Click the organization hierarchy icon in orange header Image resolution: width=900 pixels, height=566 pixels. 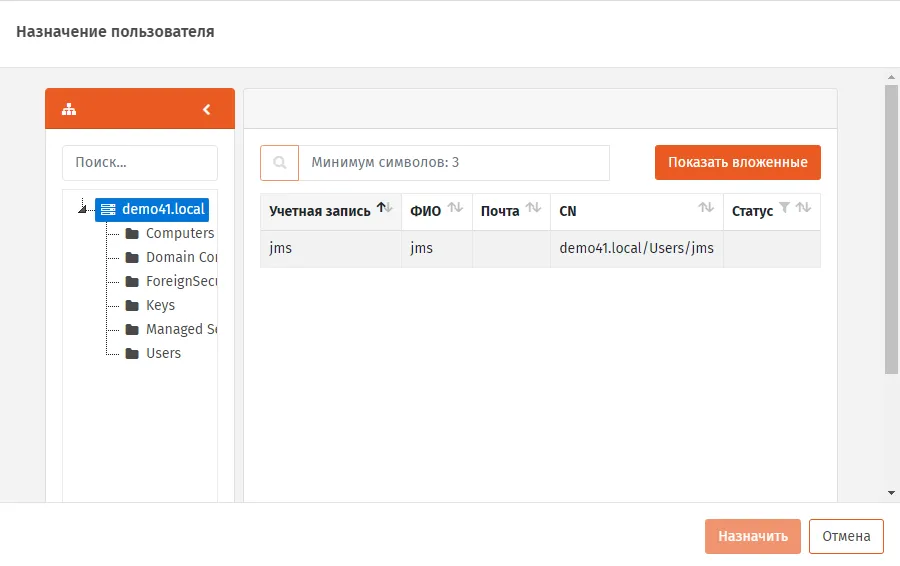69,109
